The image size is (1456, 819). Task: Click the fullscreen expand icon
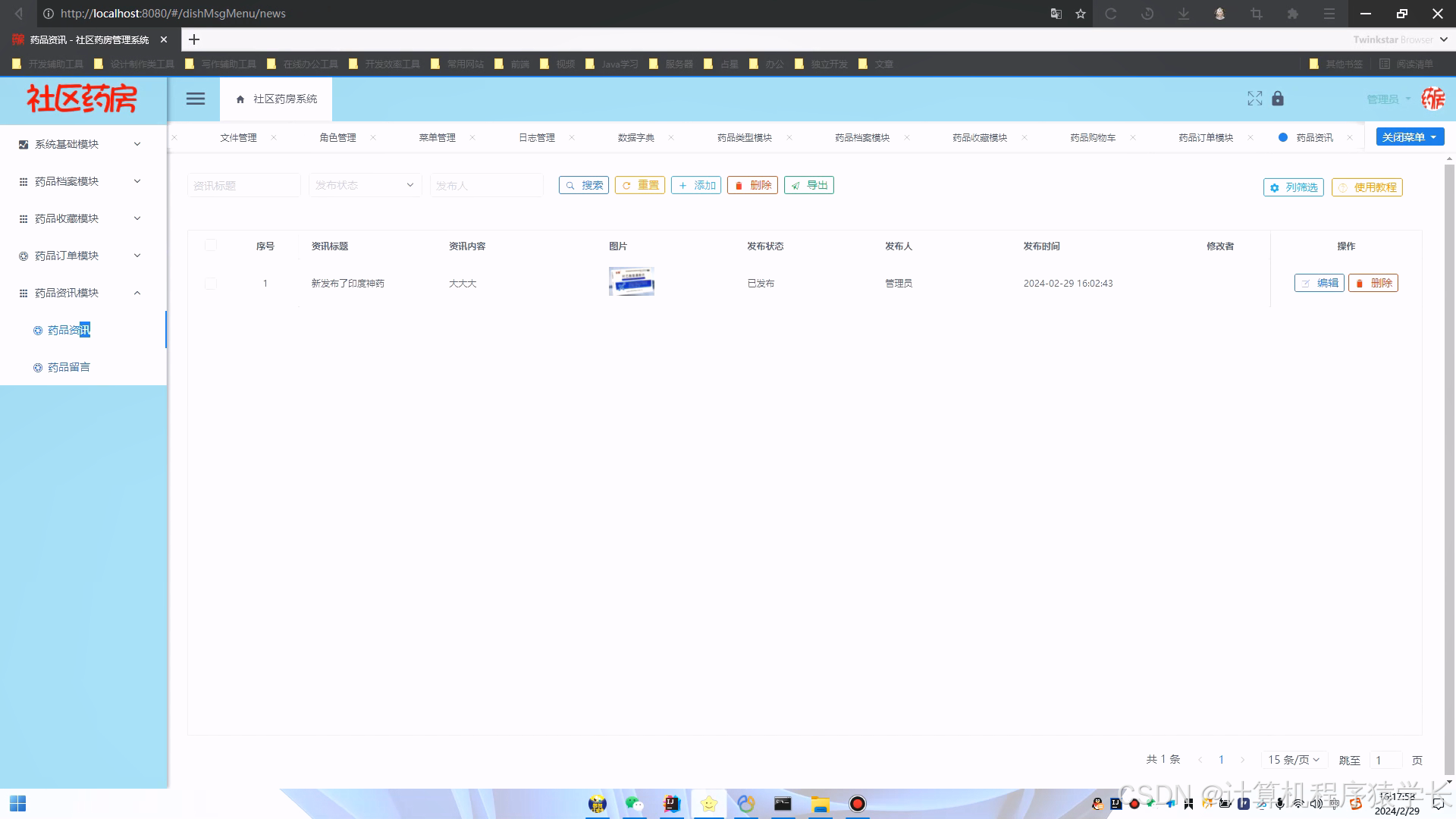1254,99
